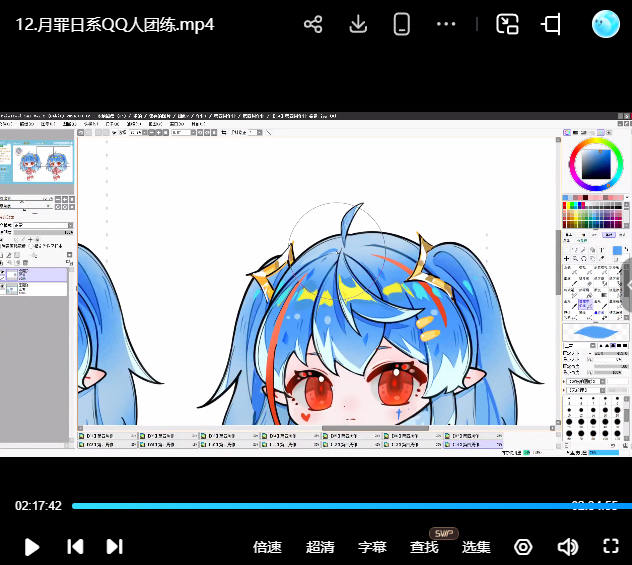Image resolution: width=632 pixels, height=565 pixels.
Task: Switch to the highlighted active document tab in SAI
Action: click(x=473, y=445)
